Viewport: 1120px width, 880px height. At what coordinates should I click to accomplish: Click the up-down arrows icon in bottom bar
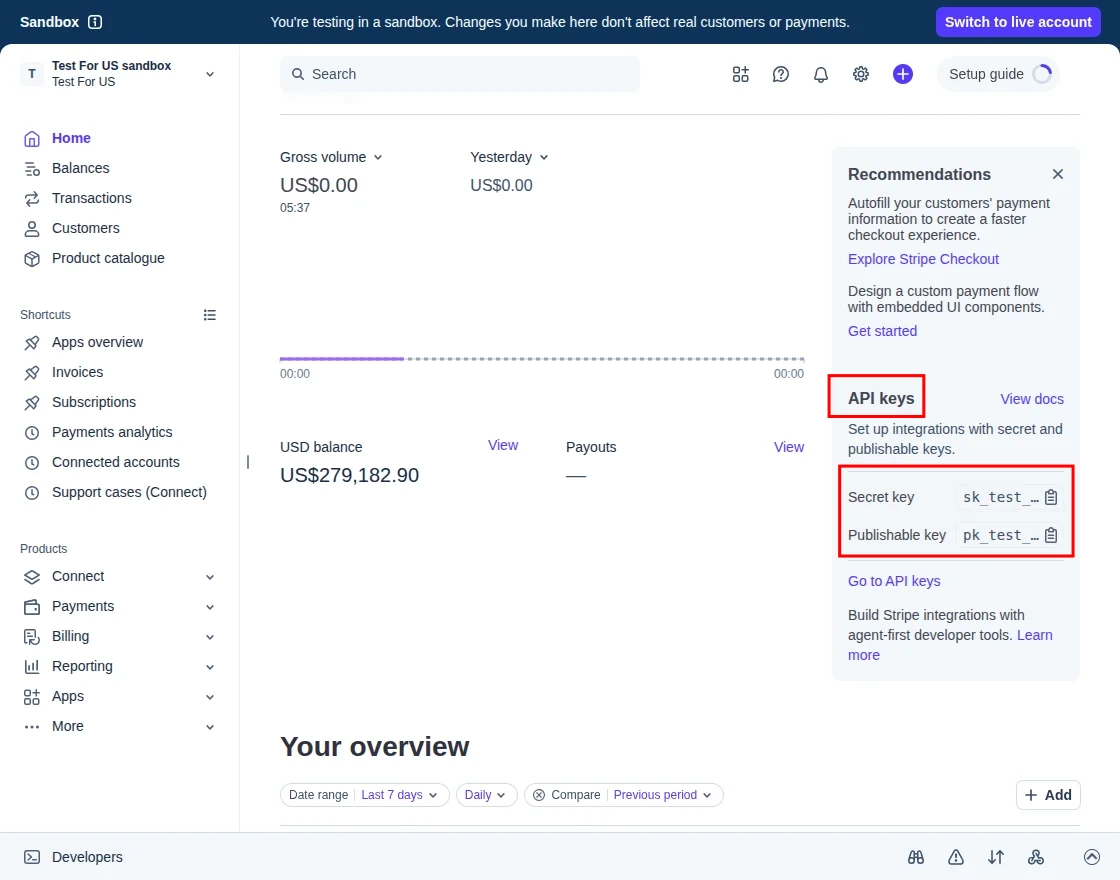point(996,857)
